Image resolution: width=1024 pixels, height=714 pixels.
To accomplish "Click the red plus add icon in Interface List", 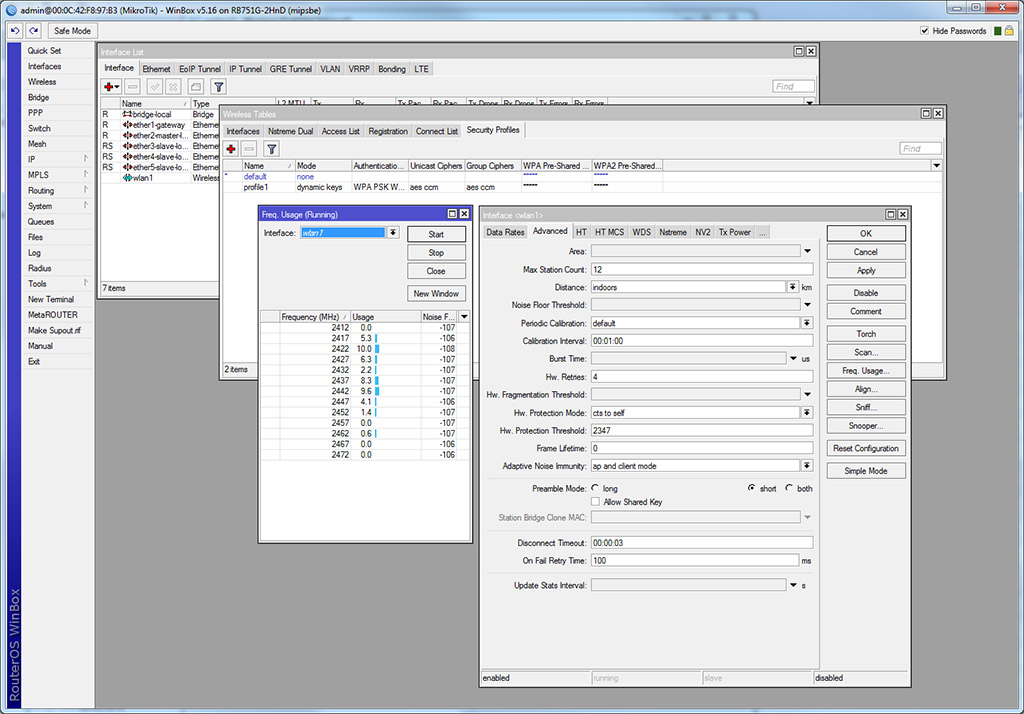I will [110, 87].
